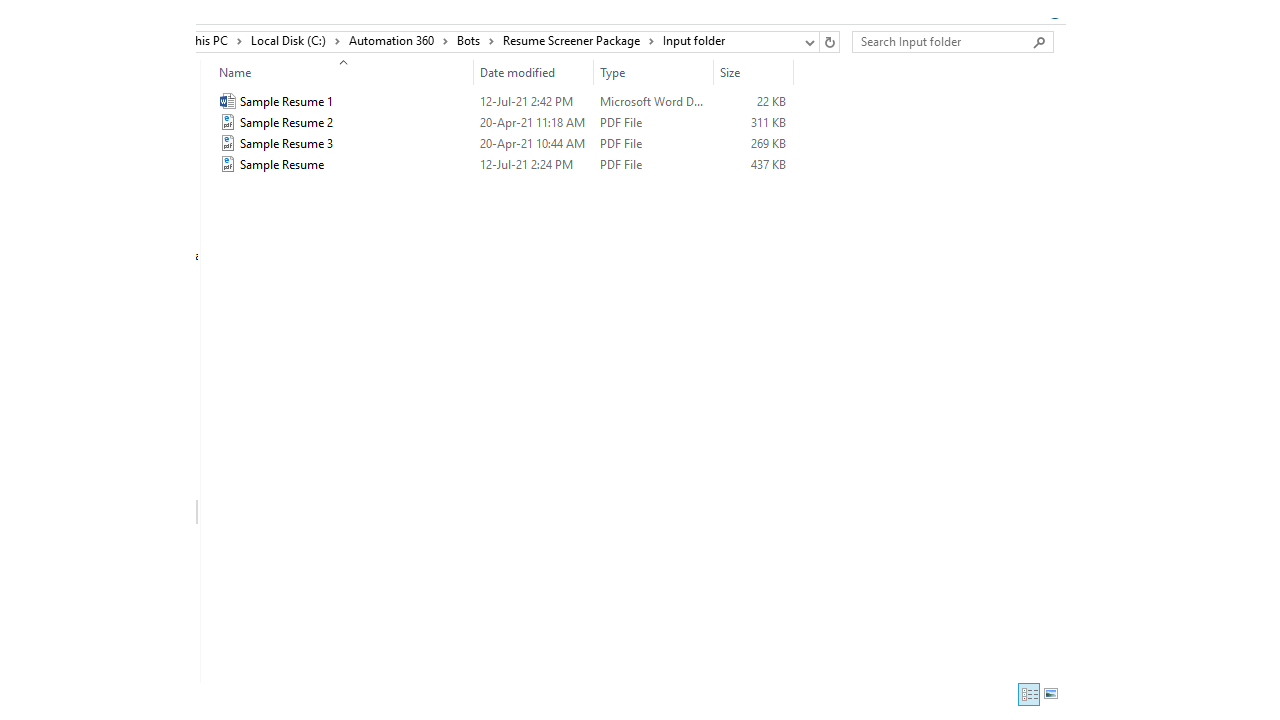Click PDF File type of Sample Resume 3
The height and width of the screenshot is (720, 1280).
[x=621, y=144]
